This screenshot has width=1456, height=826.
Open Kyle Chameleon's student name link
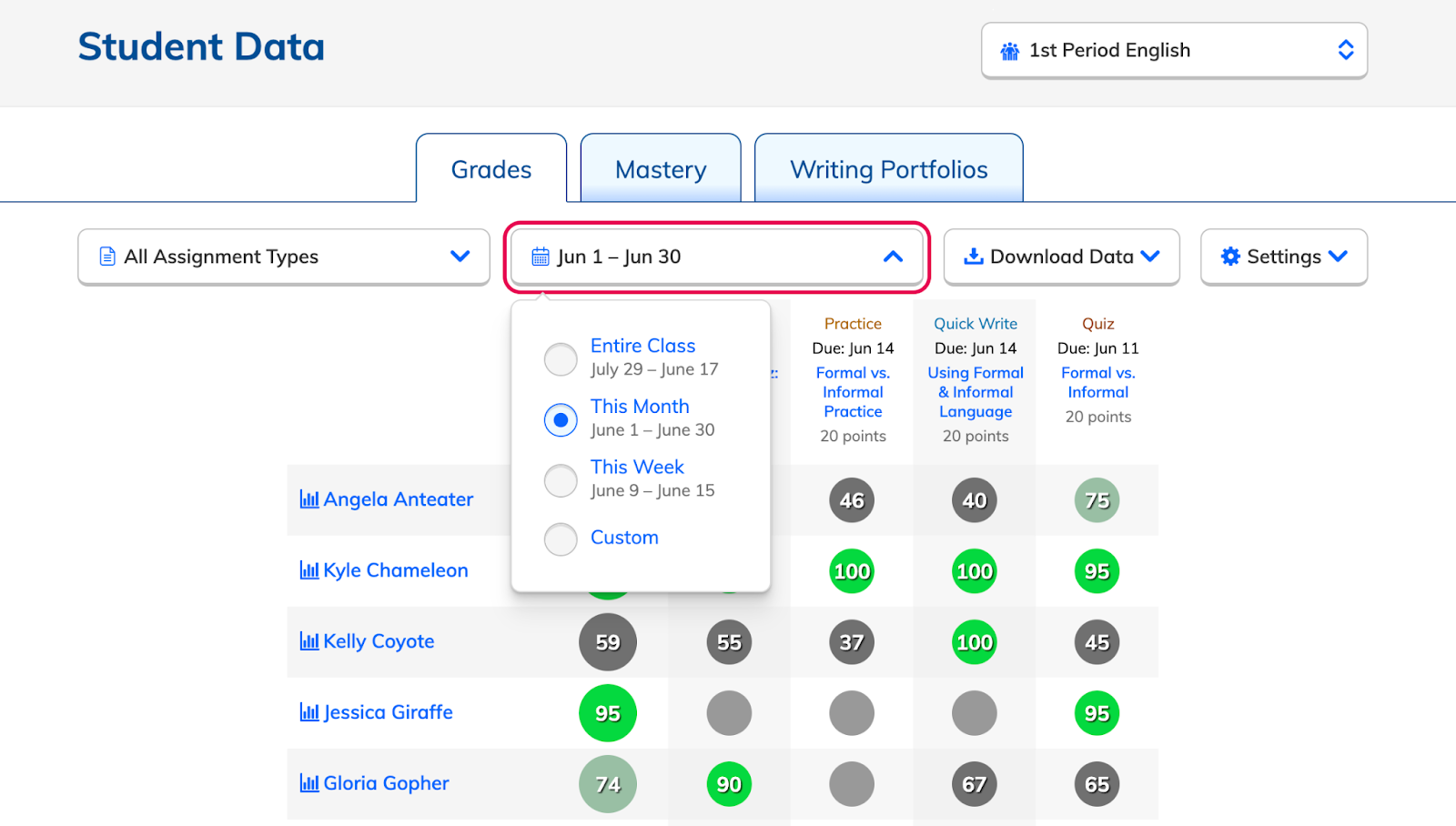tap(396, 570)
